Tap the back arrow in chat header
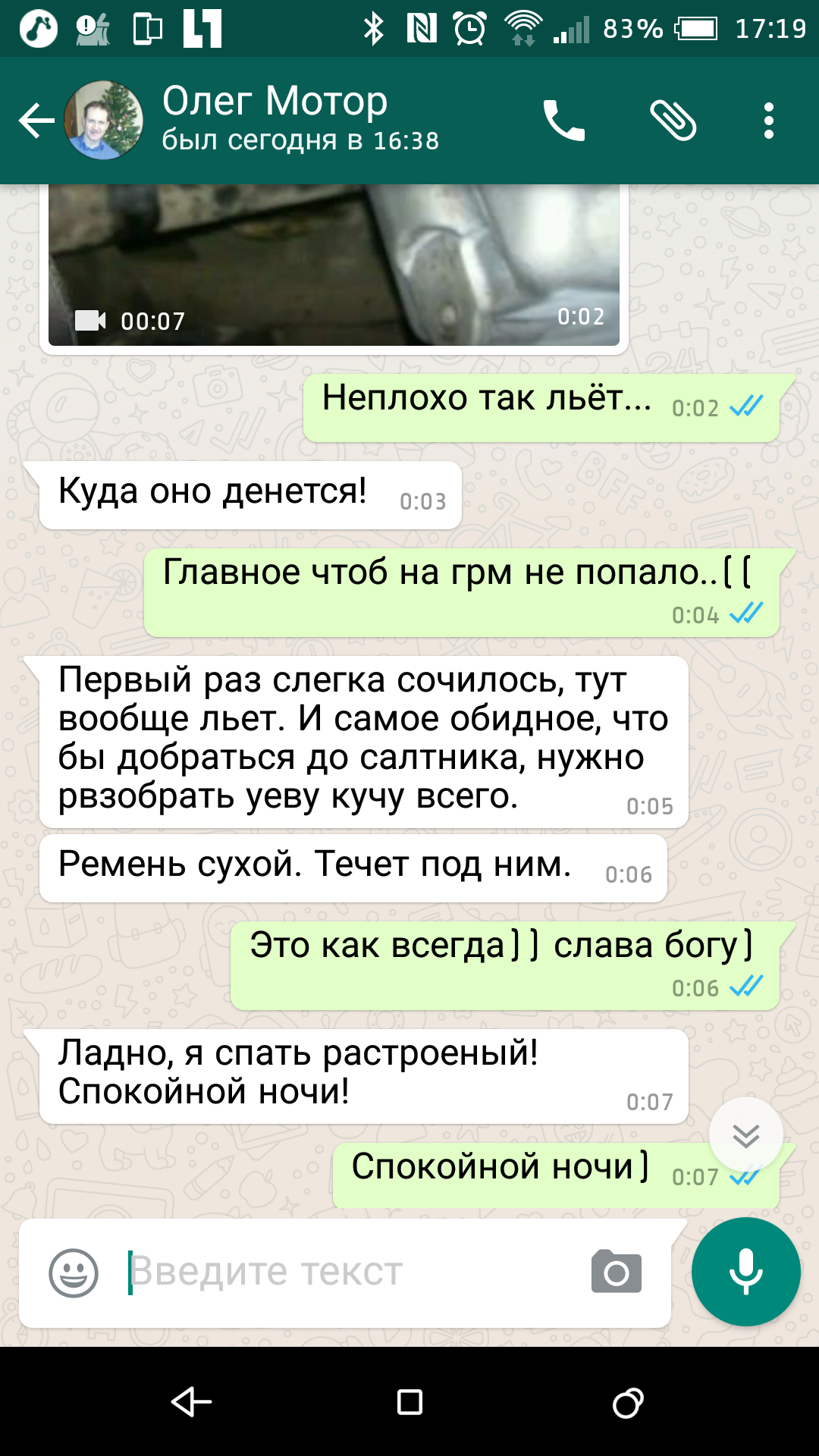 (x=36, y=121)
